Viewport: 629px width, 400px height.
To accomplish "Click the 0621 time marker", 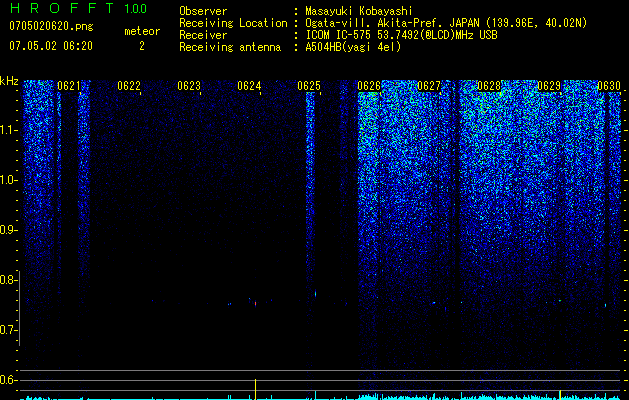I will click(69, 86).
